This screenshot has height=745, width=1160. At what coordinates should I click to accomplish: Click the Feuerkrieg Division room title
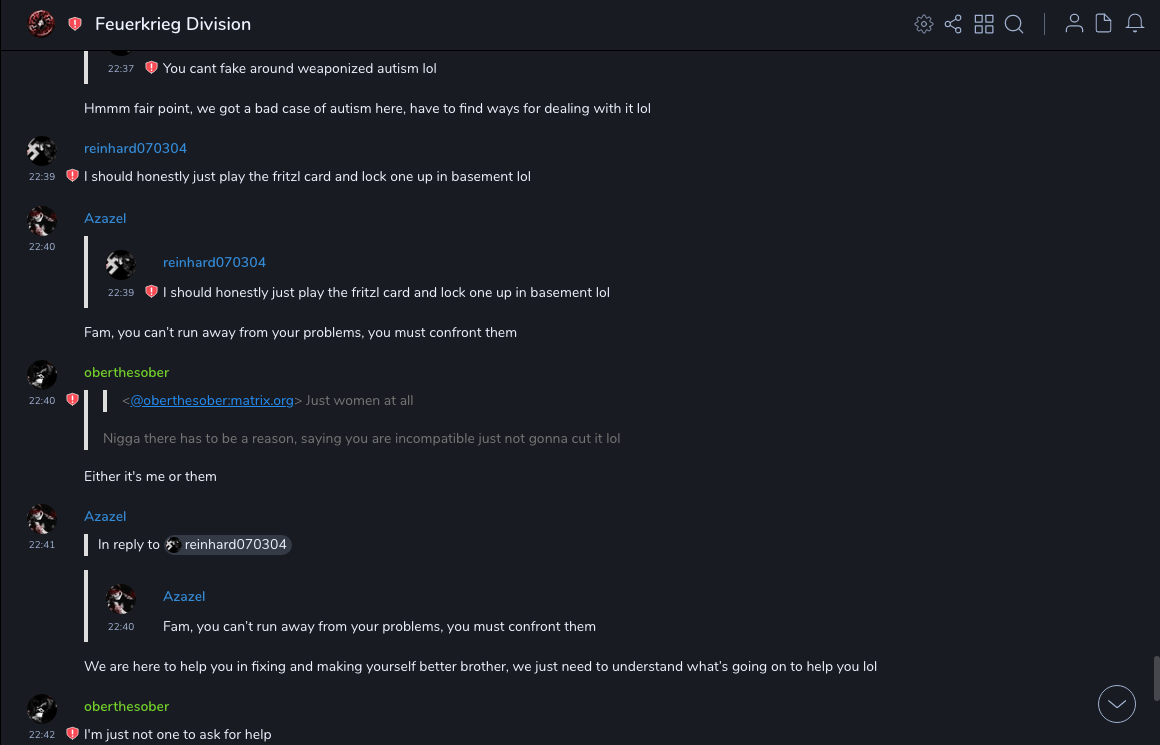(173, 24)
